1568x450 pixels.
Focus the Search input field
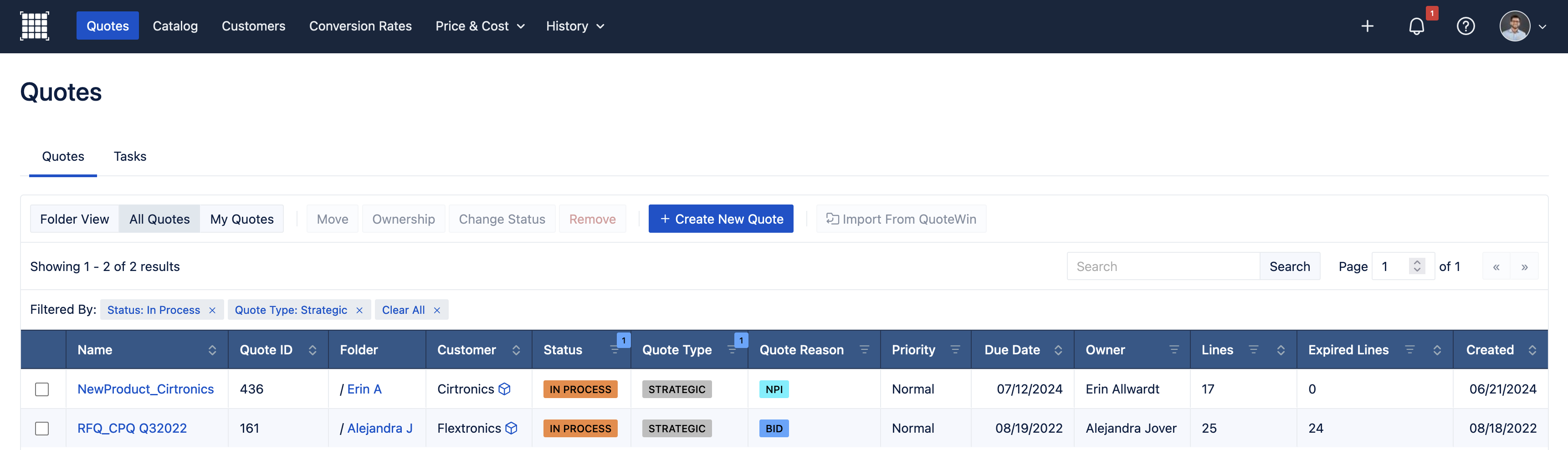coord(1163,266)
